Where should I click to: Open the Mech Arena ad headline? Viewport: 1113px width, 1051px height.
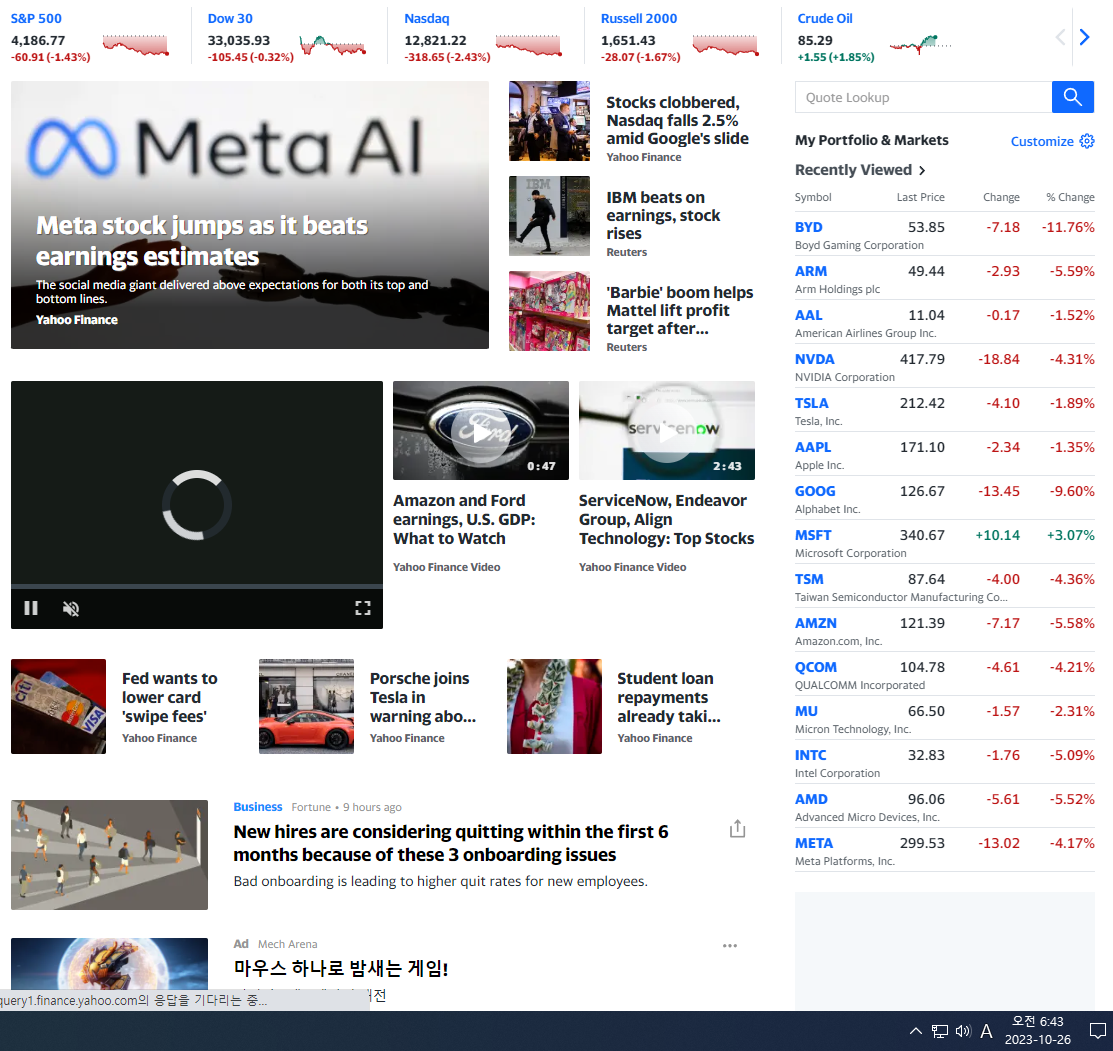(x=341, y=968)
